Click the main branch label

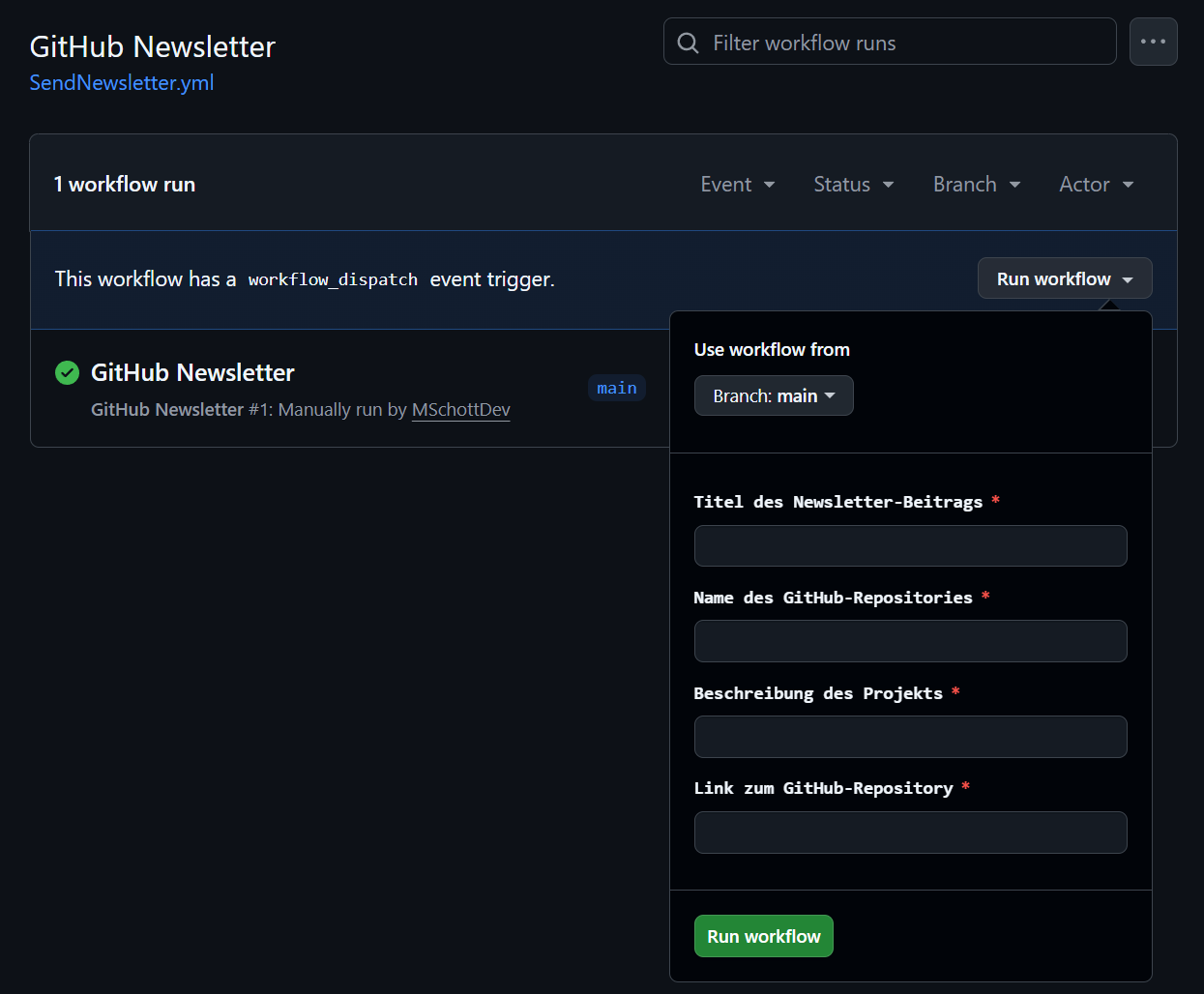coord(617,388)
